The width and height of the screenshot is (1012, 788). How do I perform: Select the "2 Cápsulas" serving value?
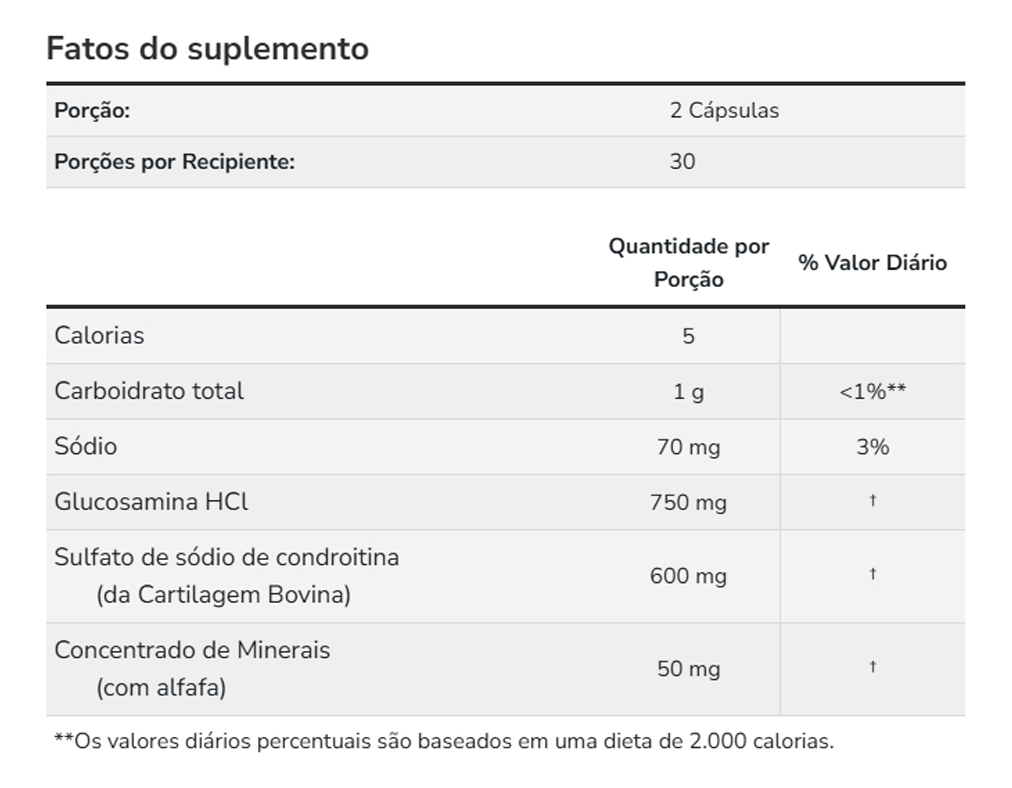click(724, 111)
